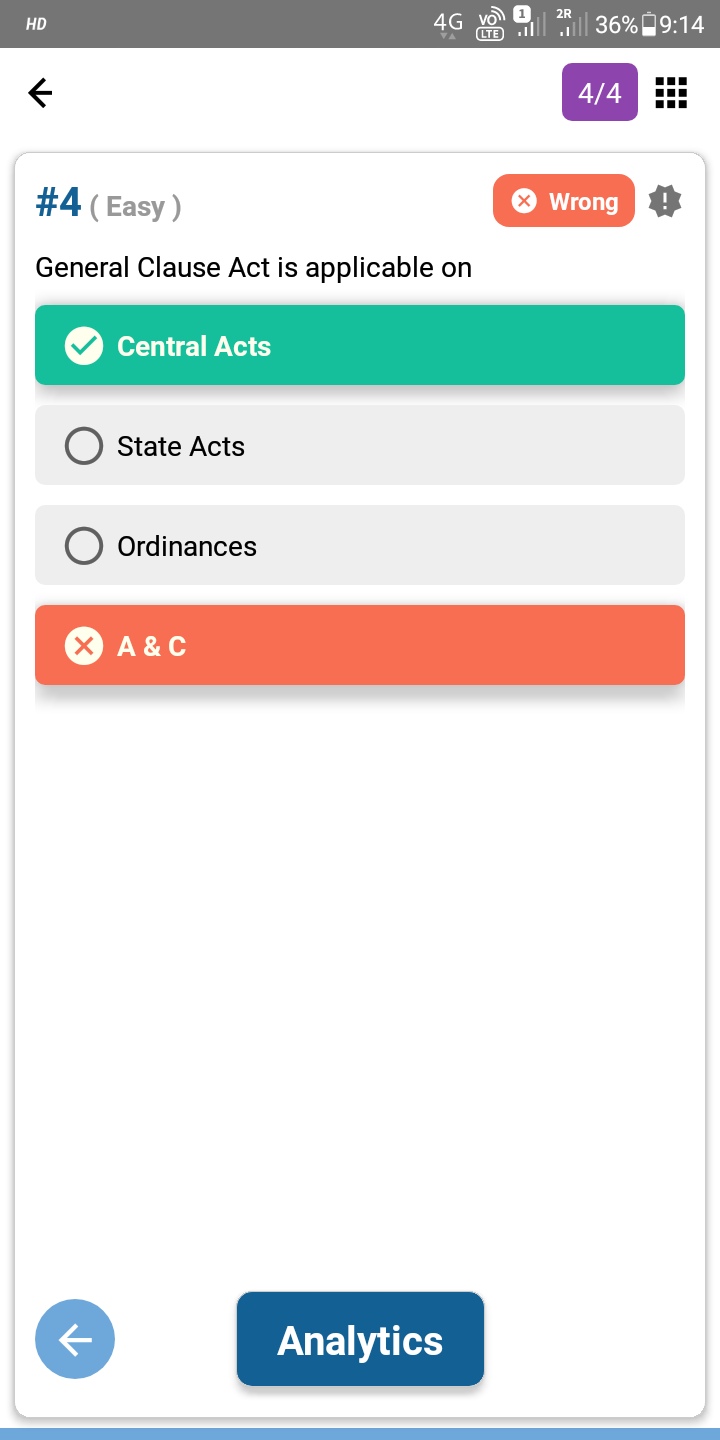Tap the 4/4 question counter
Viewport: 720px width, 1440px height.
click(599, 93)
